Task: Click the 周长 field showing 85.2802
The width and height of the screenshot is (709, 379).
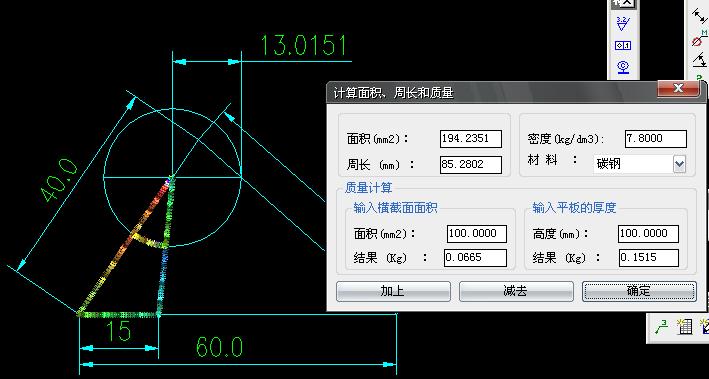Action: [x=471, y=165]
